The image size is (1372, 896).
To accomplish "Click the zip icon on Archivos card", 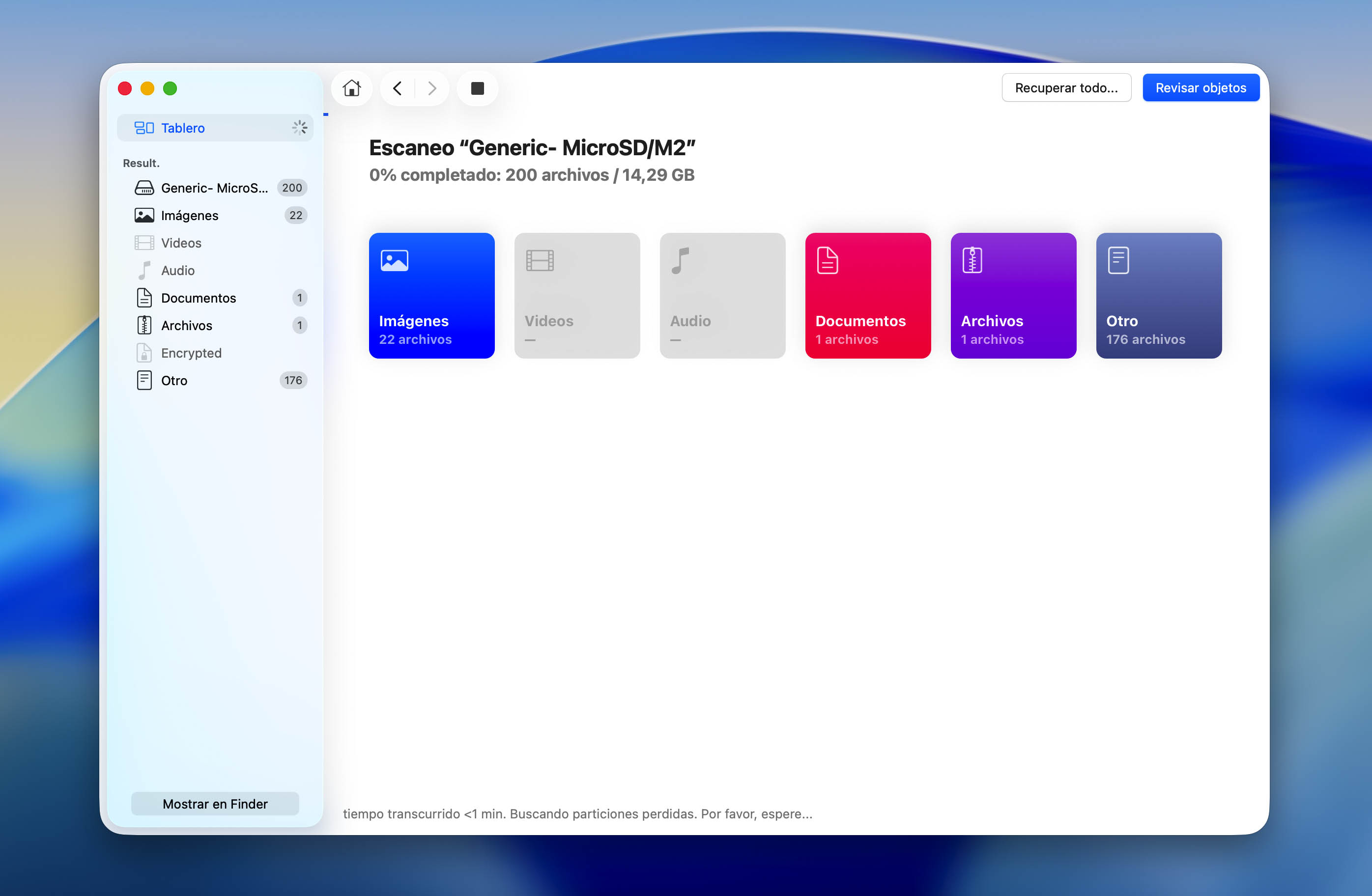I will (x=972, y=260).
